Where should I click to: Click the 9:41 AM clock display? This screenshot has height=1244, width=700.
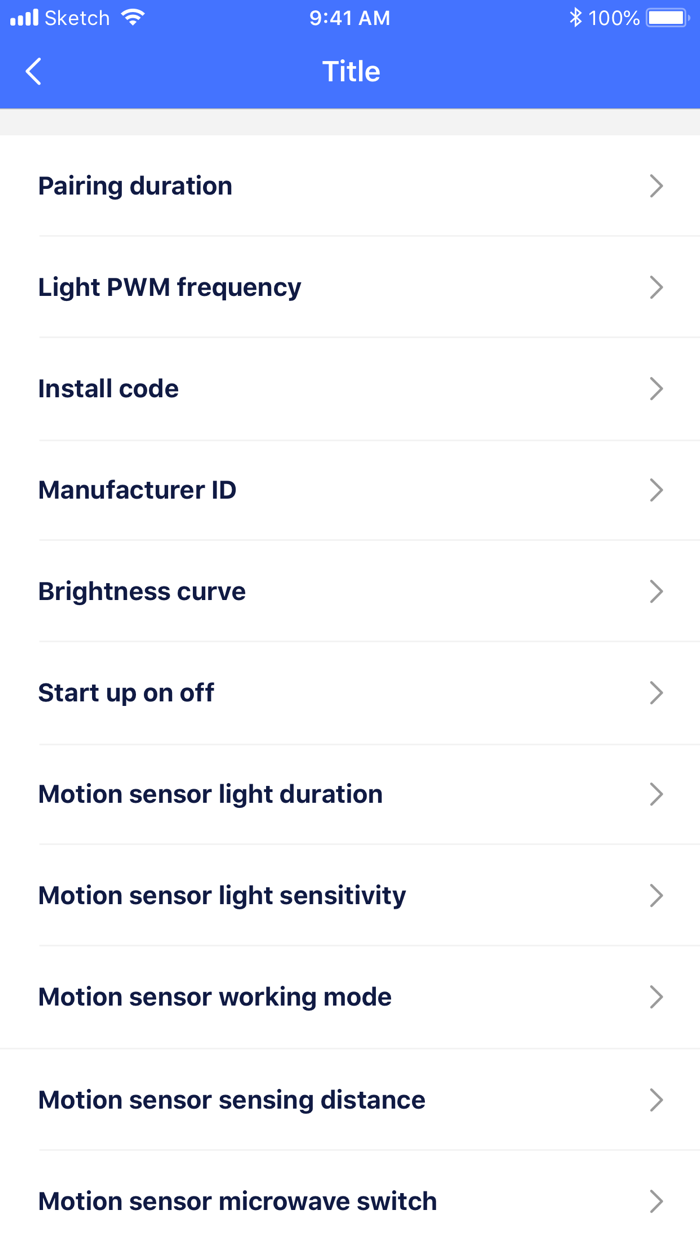[x=350, y=17]
